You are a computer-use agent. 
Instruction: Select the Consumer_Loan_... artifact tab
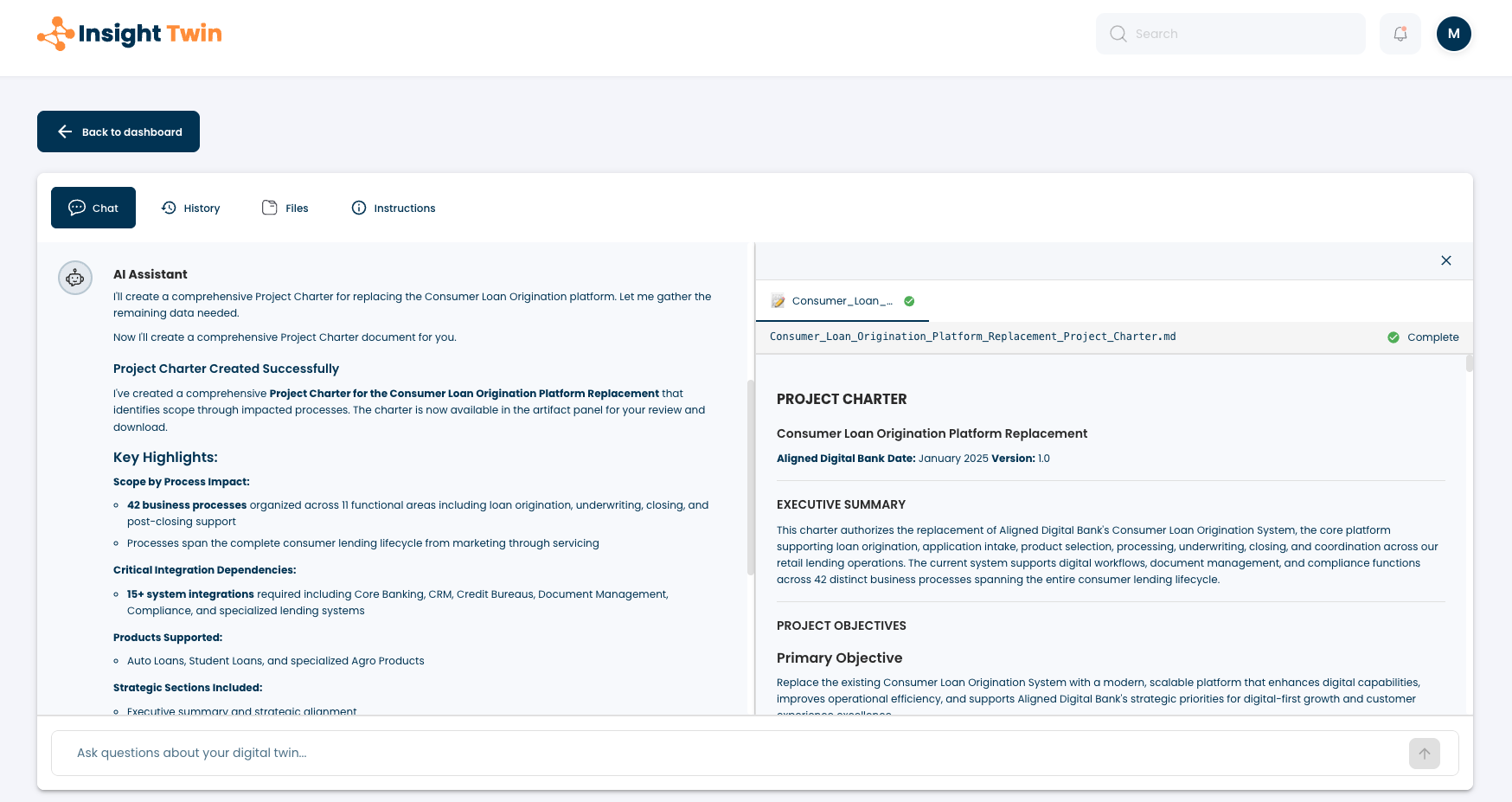click(842, 301)
